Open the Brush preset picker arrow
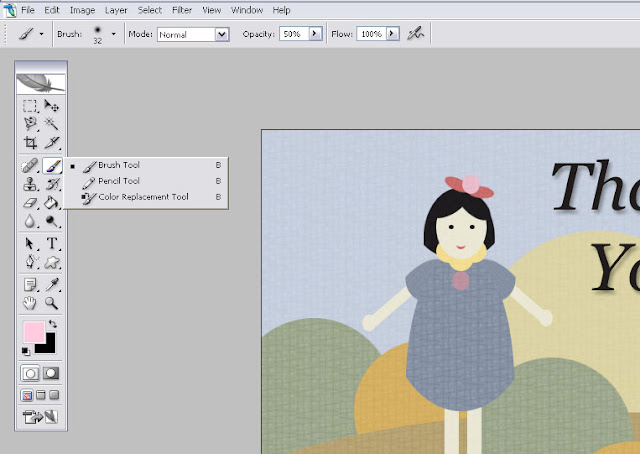 pyautogui.click(x=113, y=34)
